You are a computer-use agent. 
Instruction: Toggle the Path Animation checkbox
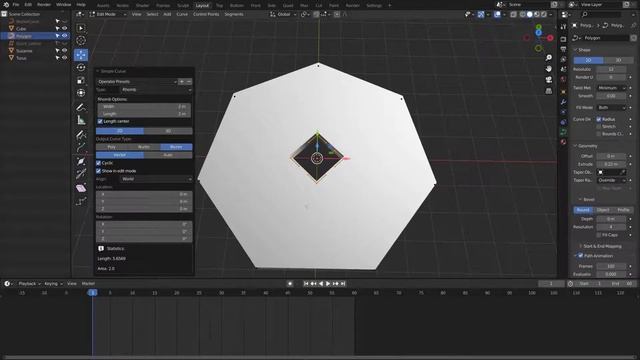click(x=580, y=256)
